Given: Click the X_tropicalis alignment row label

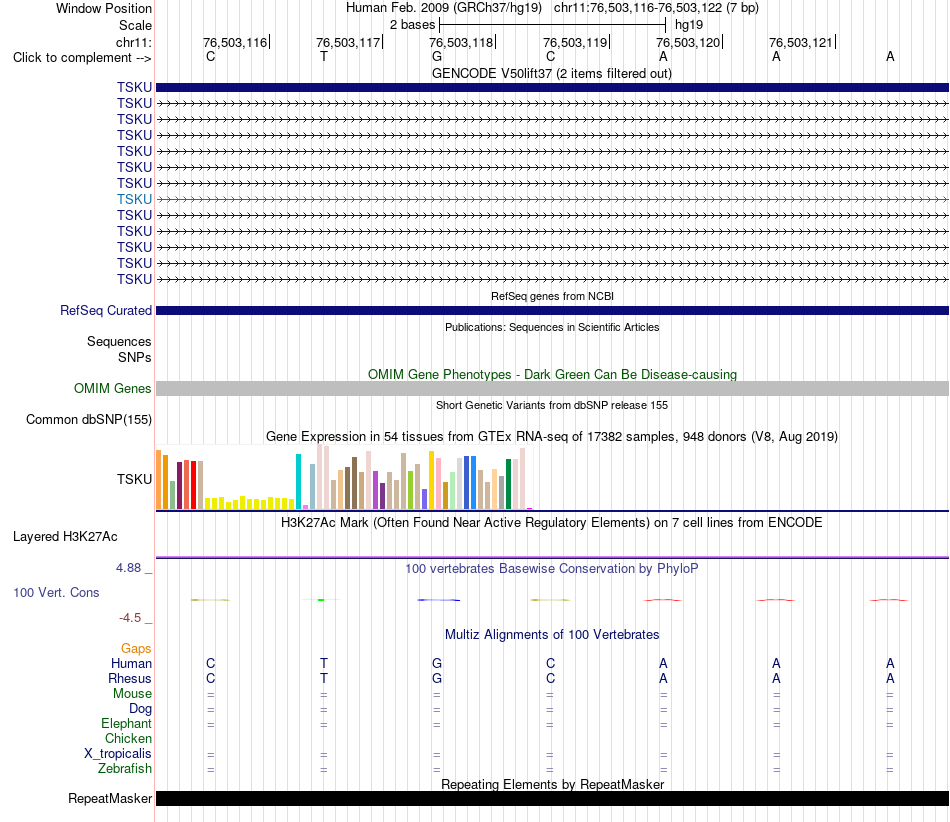Looking at the screenshot, I should point(118,754).
